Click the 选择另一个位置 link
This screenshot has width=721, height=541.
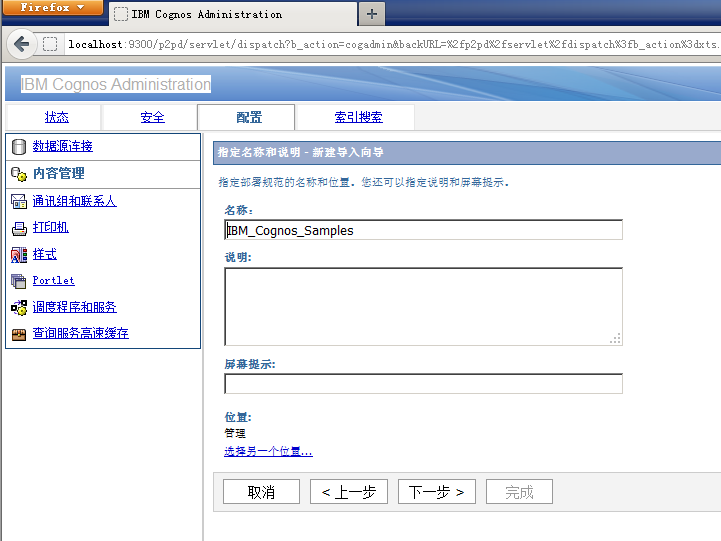(x=269, y=451)
